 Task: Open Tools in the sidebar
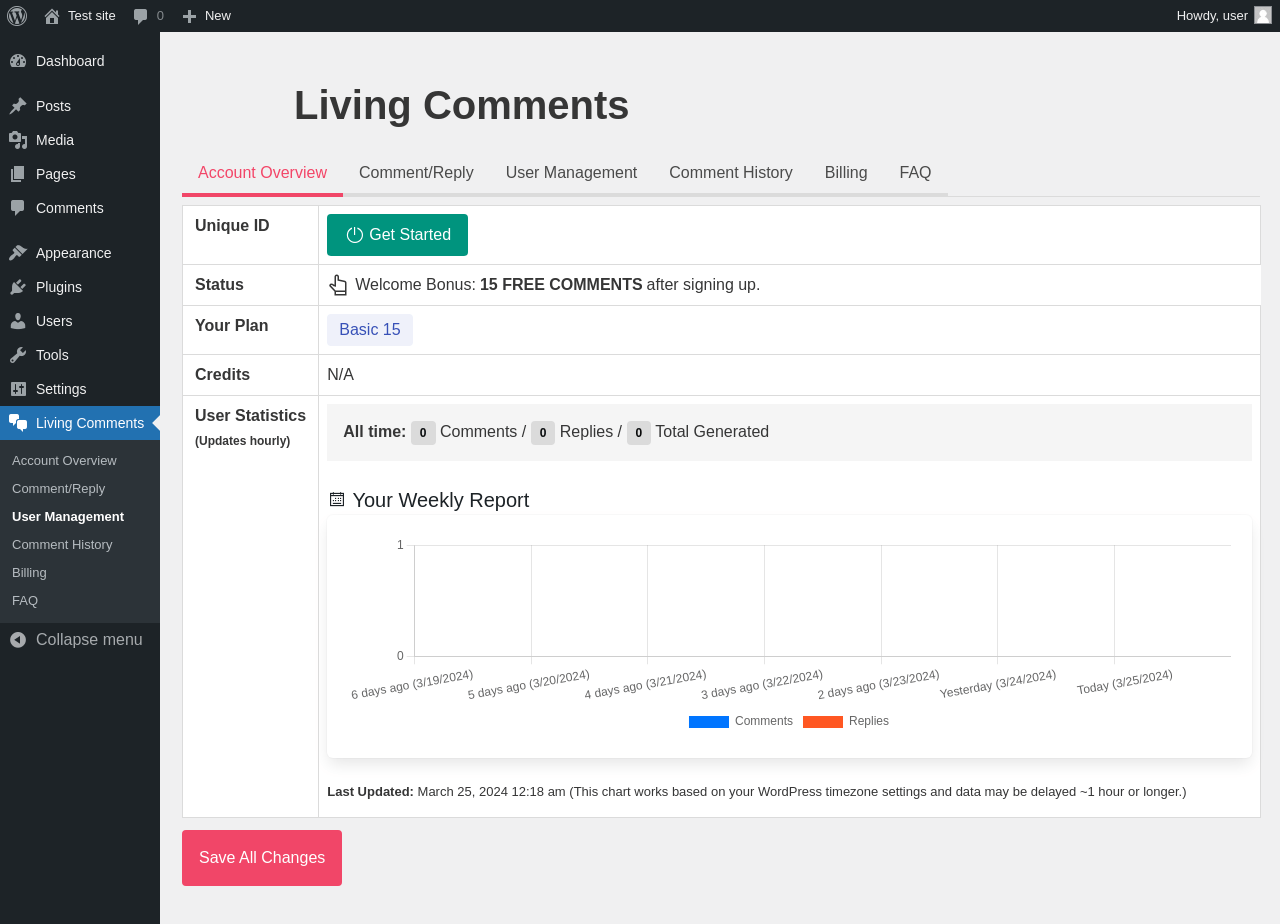click(x=80, y=355)
